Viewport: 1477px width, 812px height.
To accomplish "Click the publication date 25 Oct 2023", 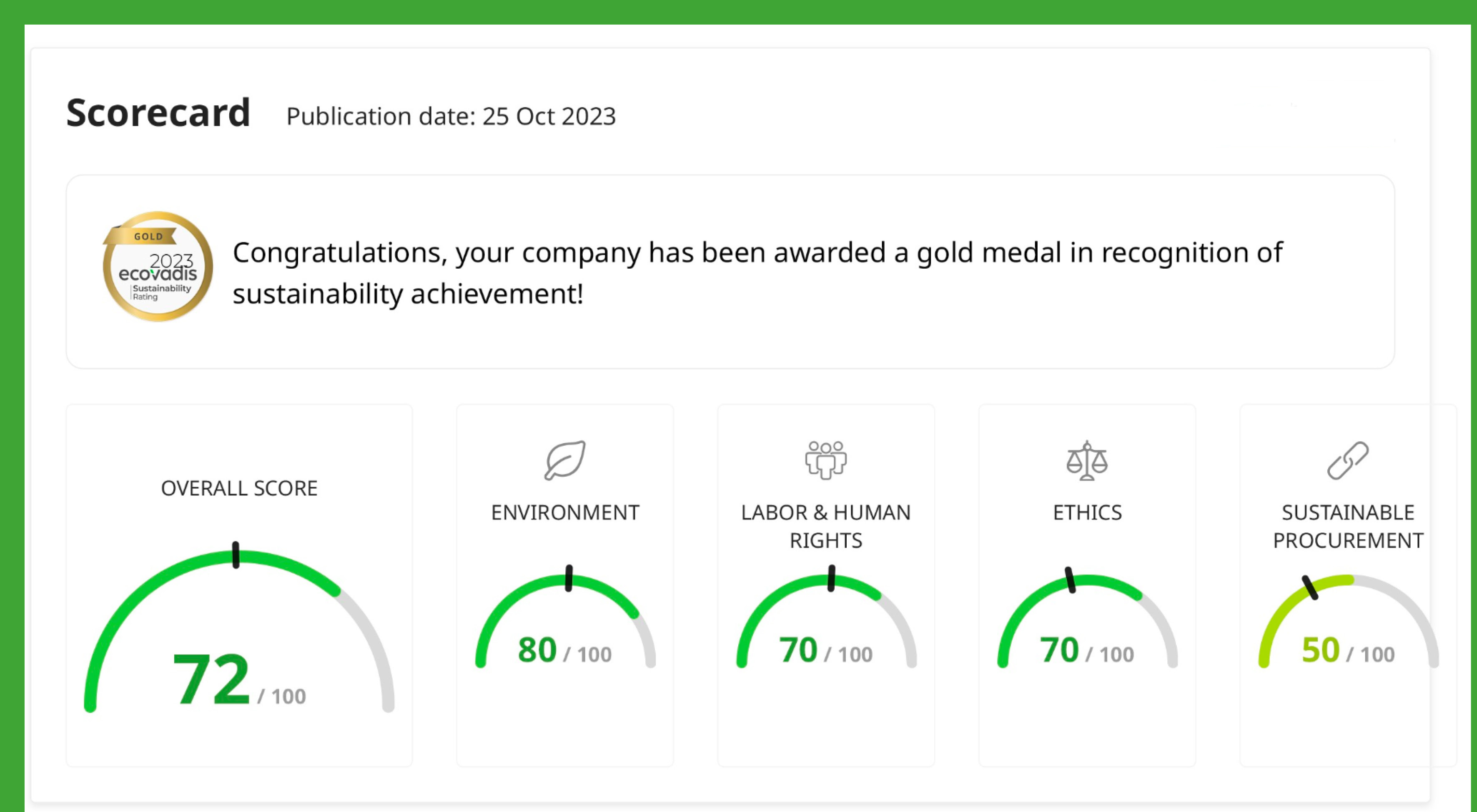I will click(x=549, y=116).
